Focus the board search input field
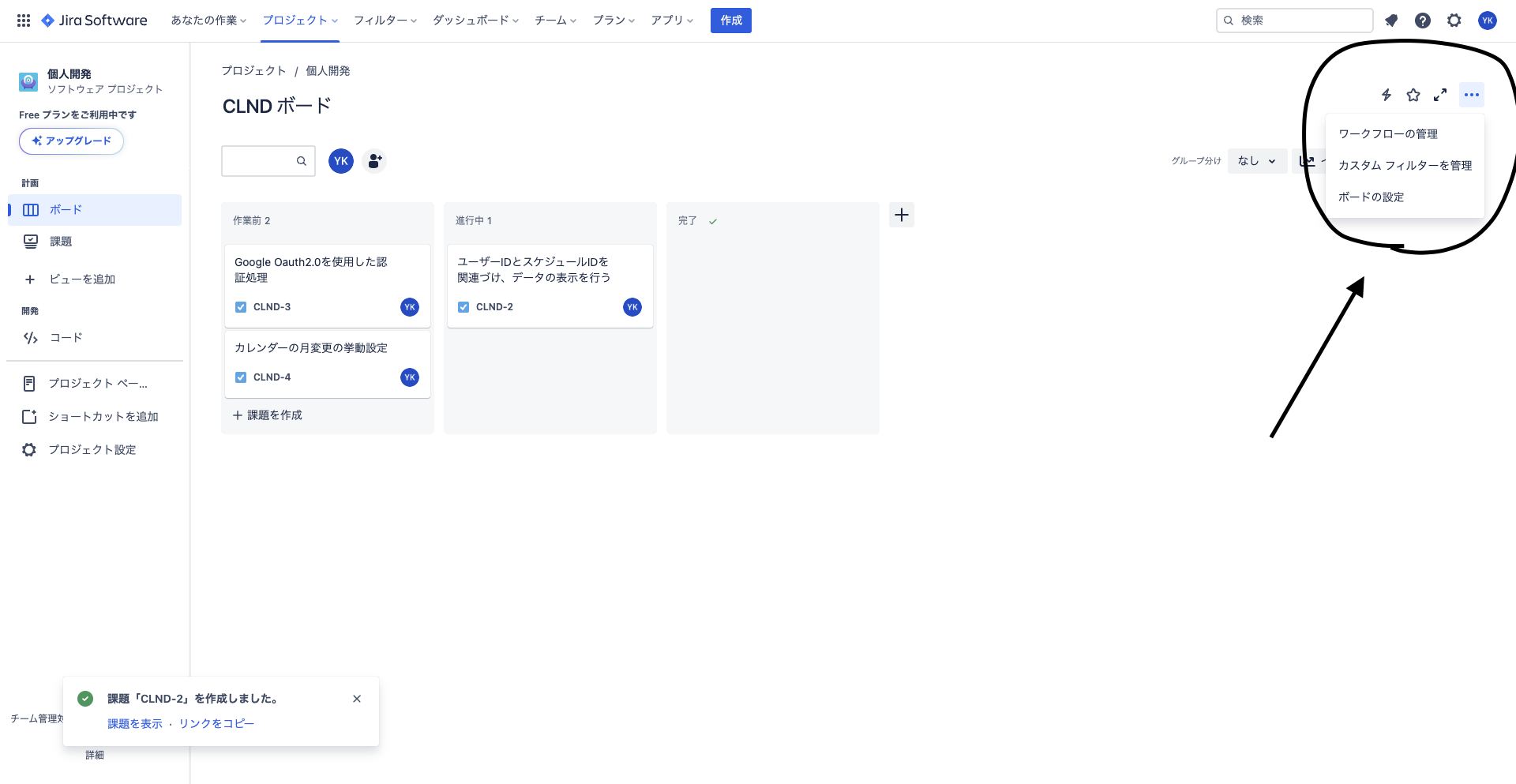The width and height of the screenshot is (1516, 784). (268, 161)
